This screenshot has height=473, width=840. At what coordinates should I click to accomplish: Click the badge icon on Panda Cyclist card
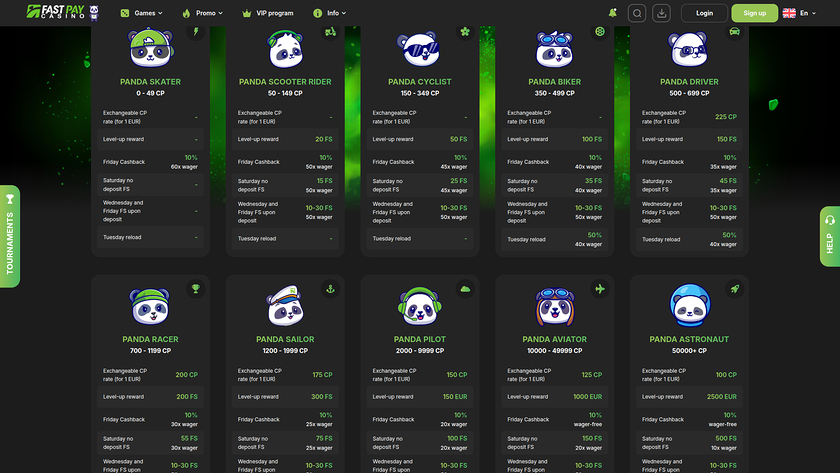pyautogui.click(x=465, y=32)
